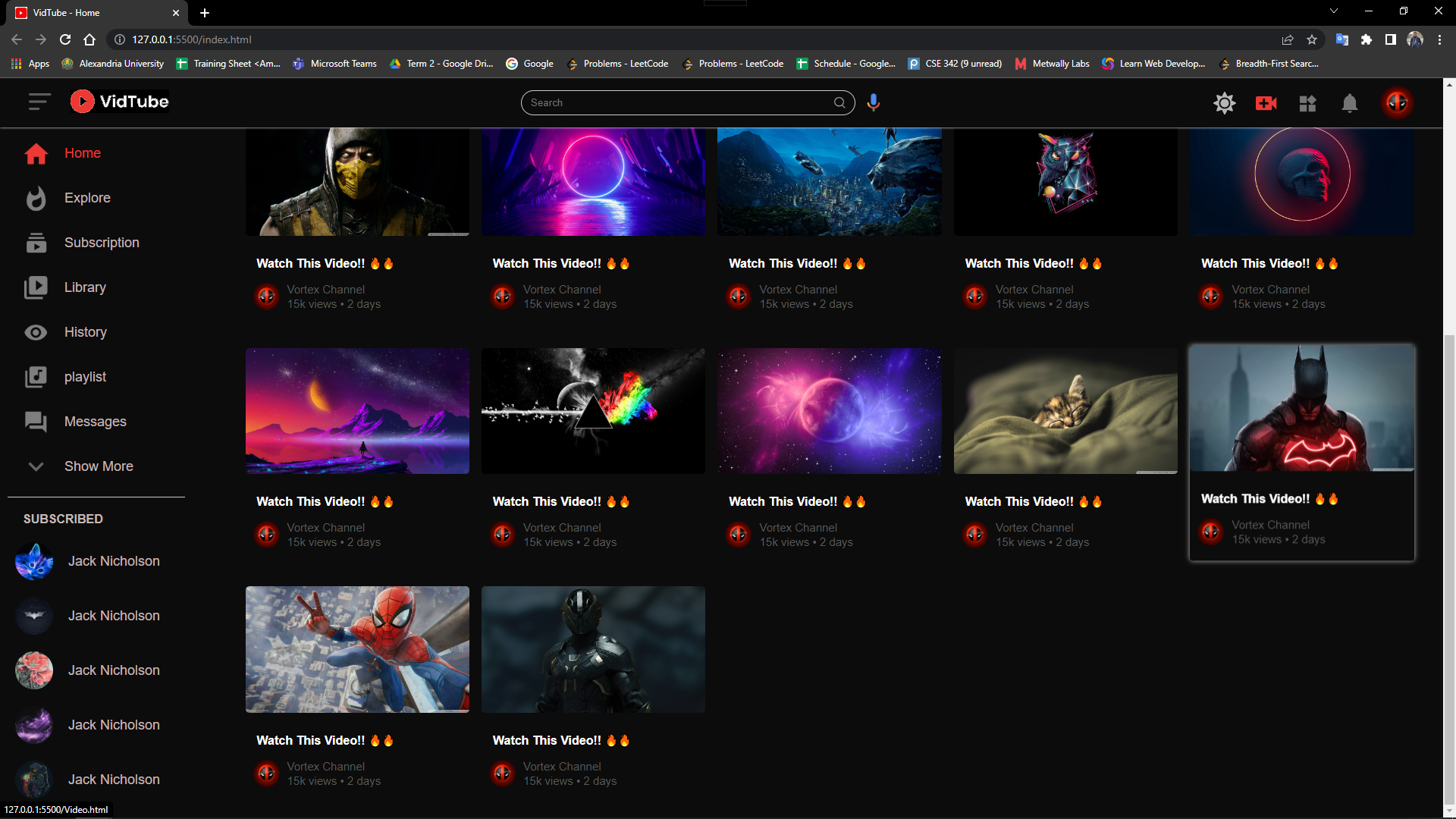Click the VidTube logo

click(x=120, y=102)
